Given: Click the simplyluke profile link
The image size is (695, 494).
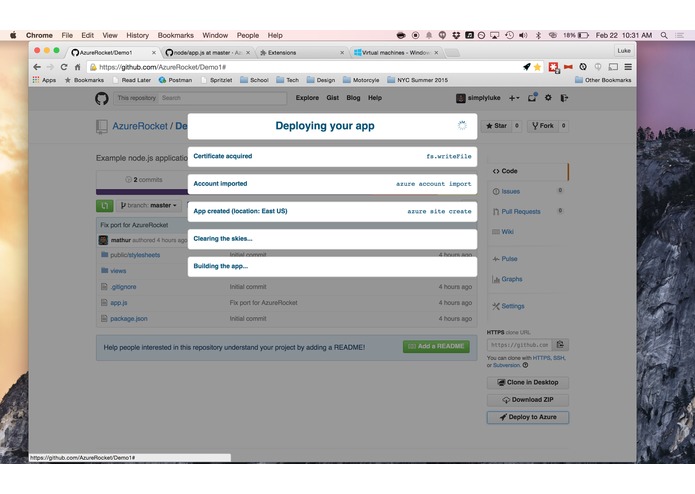Looking at the screenshot, I should (x=478, y=98).
